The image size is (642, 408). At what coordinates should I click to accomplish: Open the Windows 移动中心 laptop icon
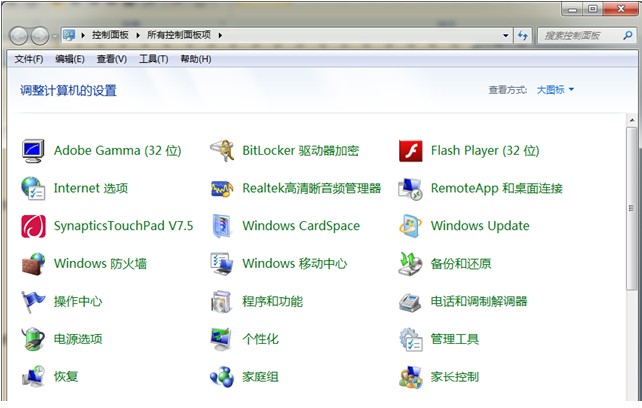tap(222, 264)
